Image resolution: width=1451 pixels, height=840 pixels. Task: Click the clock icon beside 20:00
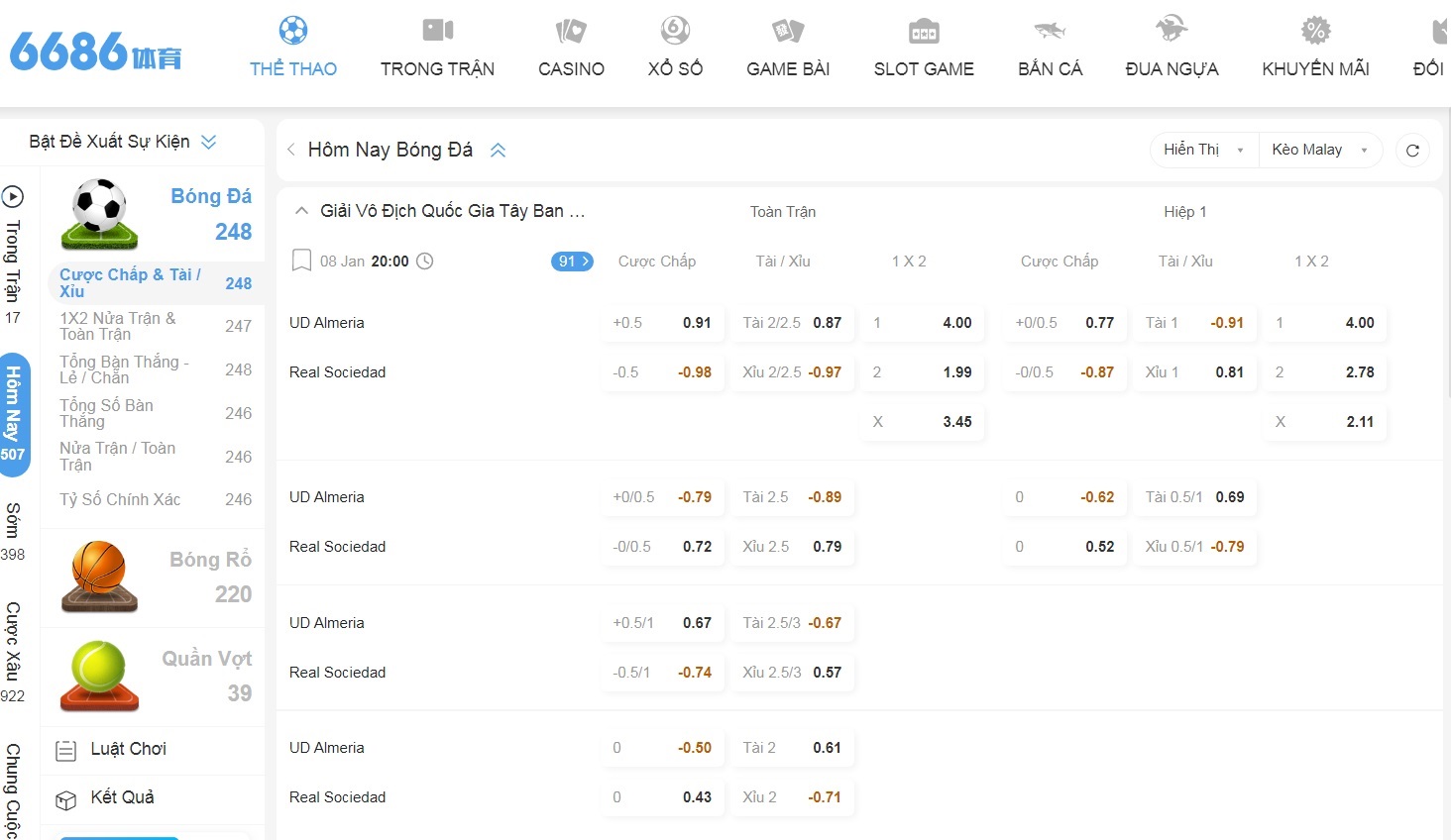click(424, 262)
